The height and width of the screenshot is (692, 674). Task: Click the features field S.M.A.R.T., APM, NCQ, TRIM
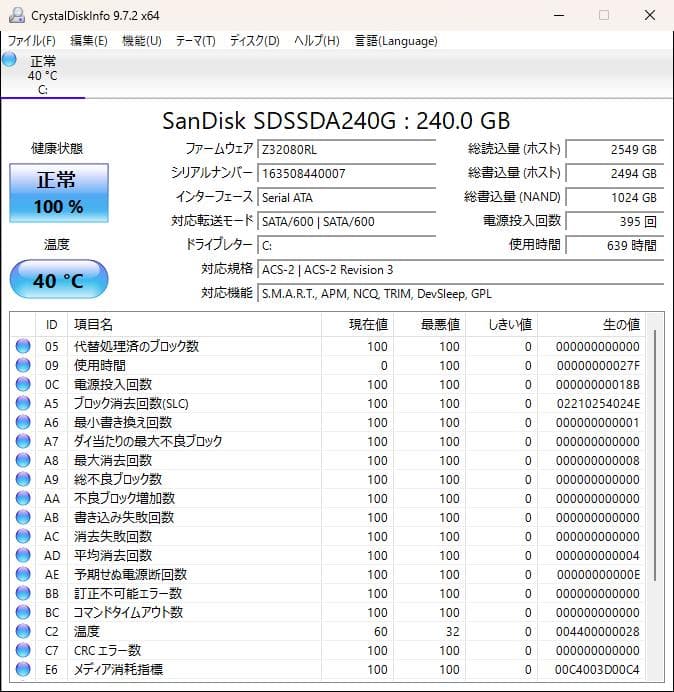tap(461, 293)
